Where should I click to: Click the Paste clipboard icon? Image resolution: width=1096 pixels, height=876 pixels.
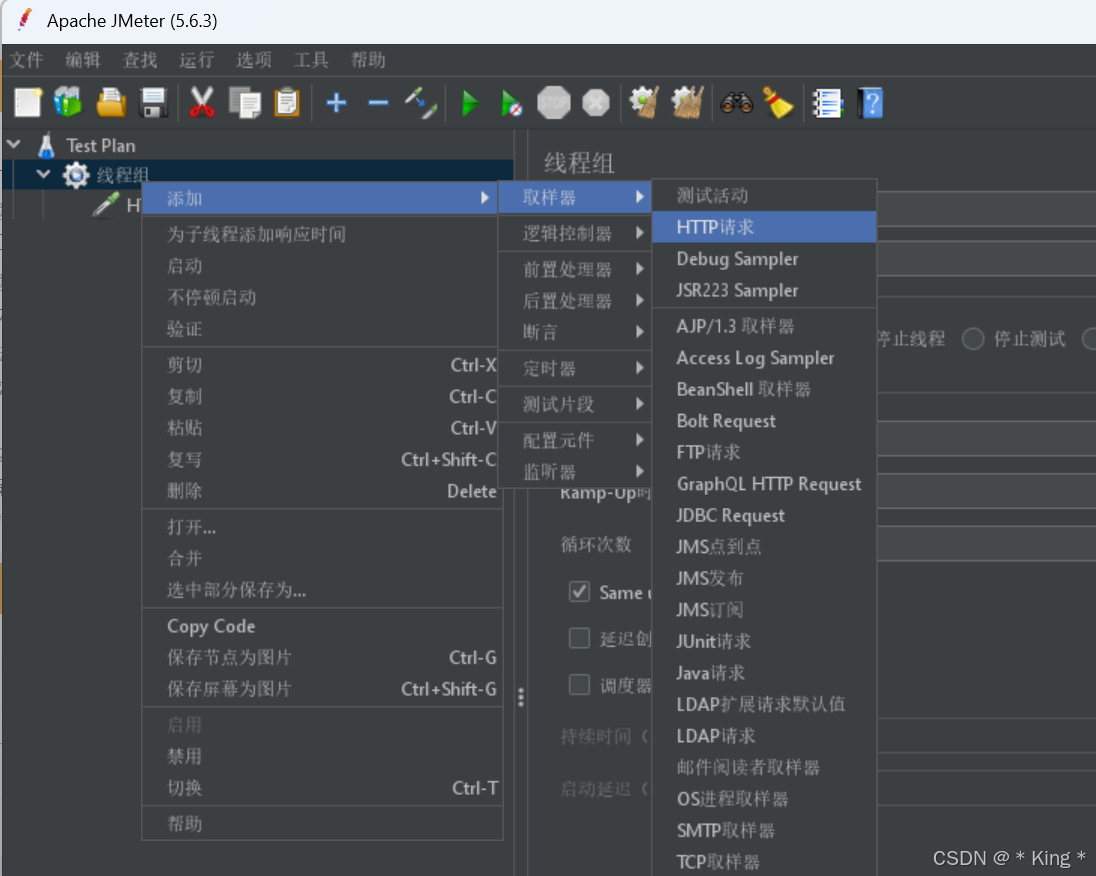287,103
